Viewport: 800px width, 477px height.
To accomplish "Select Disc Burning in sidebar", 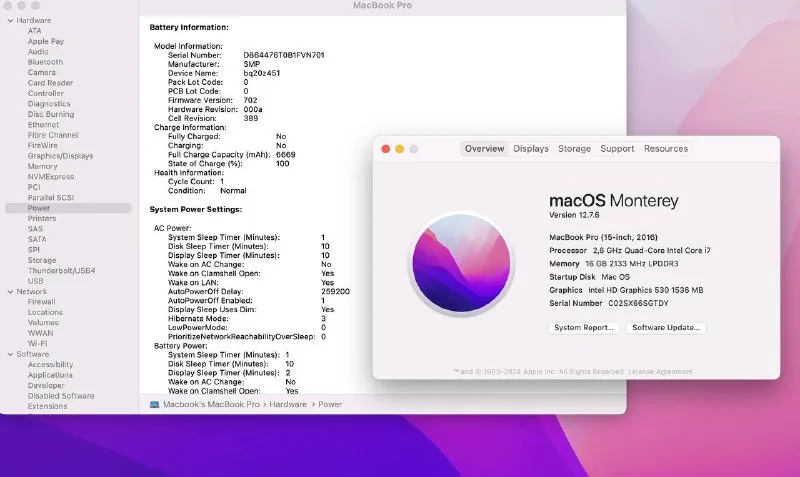I will pyautogui.click(x=51, y=114).
